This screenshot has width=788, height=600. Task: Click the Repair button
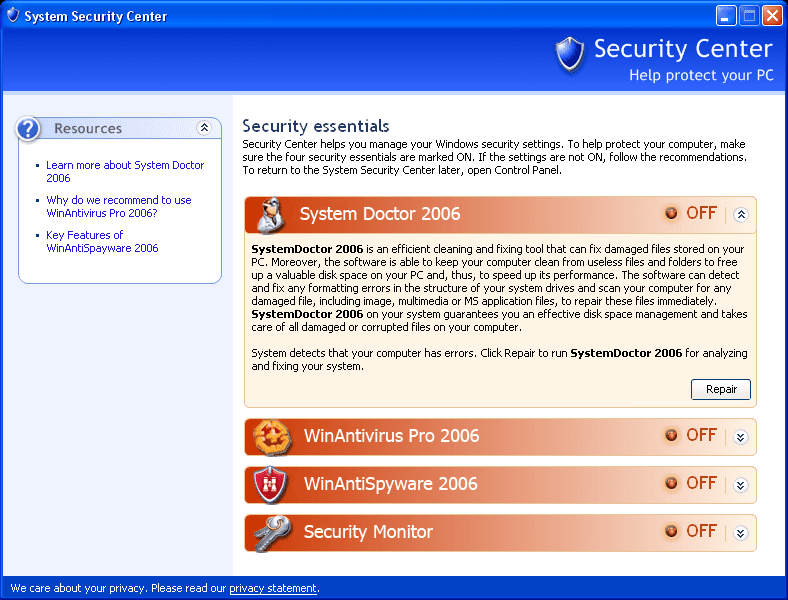(721, 389)
